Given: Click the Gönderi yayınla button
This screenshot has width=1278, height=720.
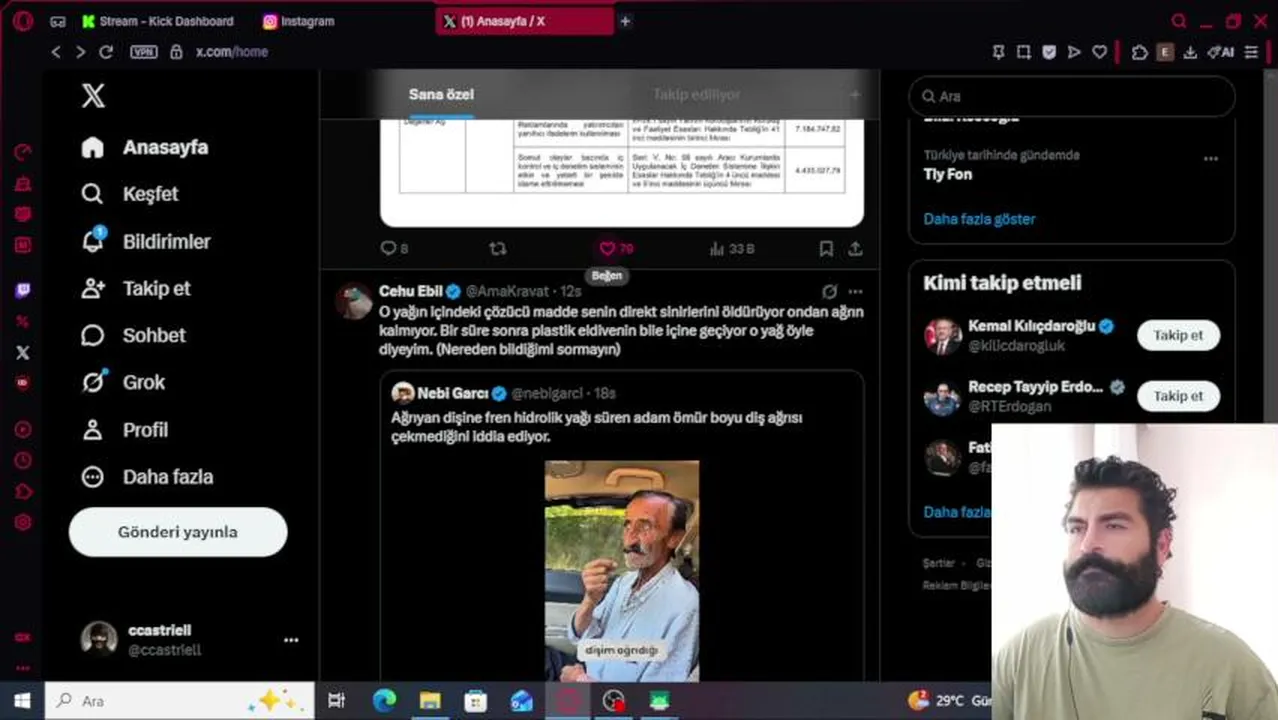Looking at the screenshot, I should pyautogui.click(x=178, y=532).
